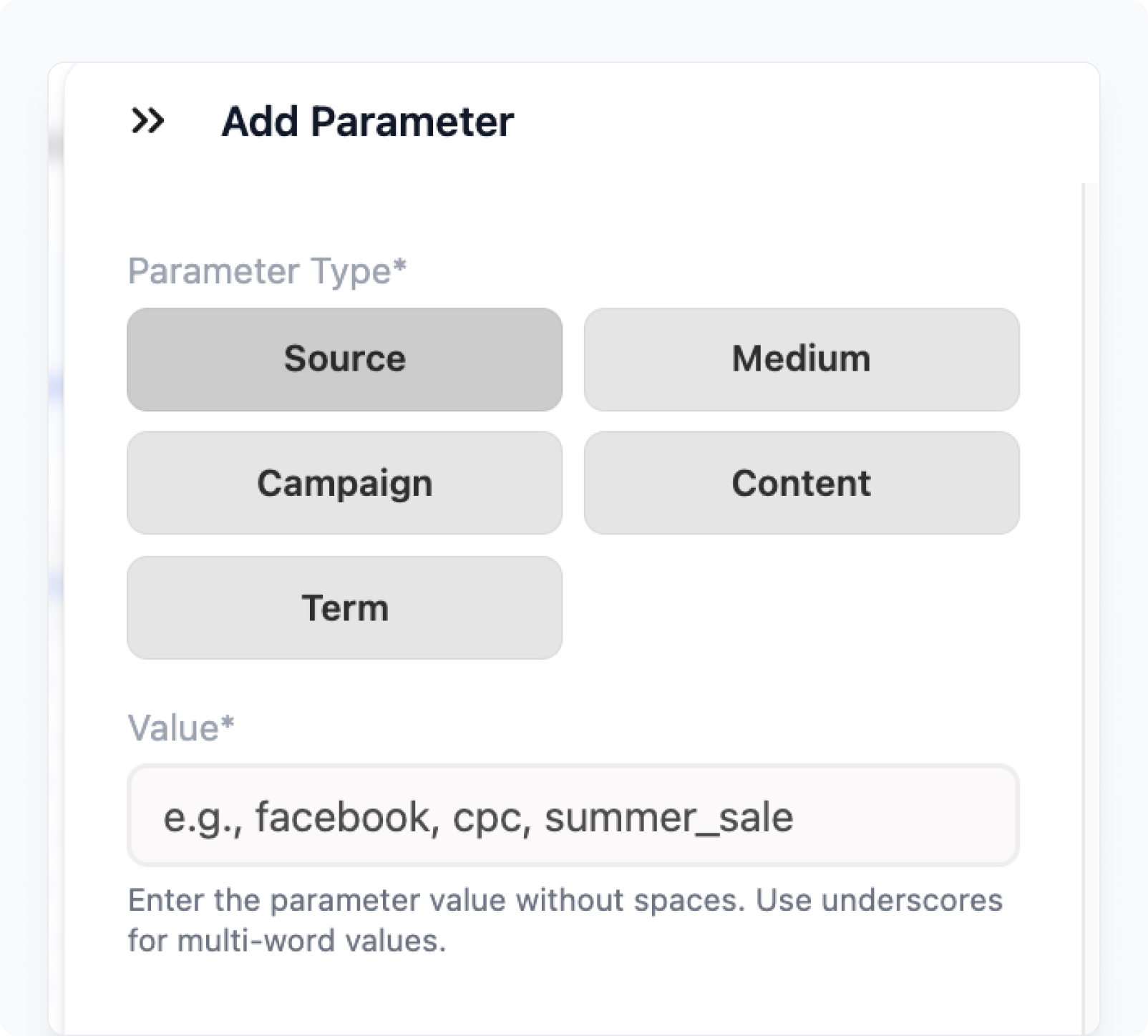This screenshot has height=1036, width=1148.
Task: Activate the highlighted Source button
Action: click(344, 359)
